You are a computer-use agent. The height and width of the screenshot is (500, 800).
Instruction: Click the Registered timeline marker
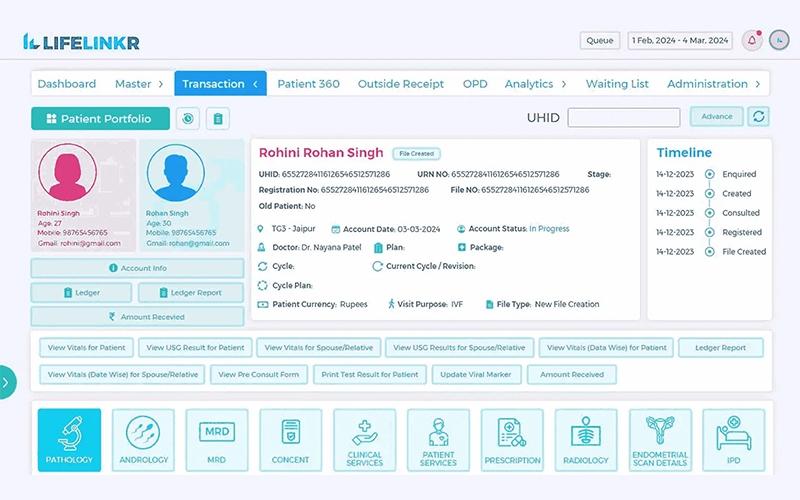709,232
